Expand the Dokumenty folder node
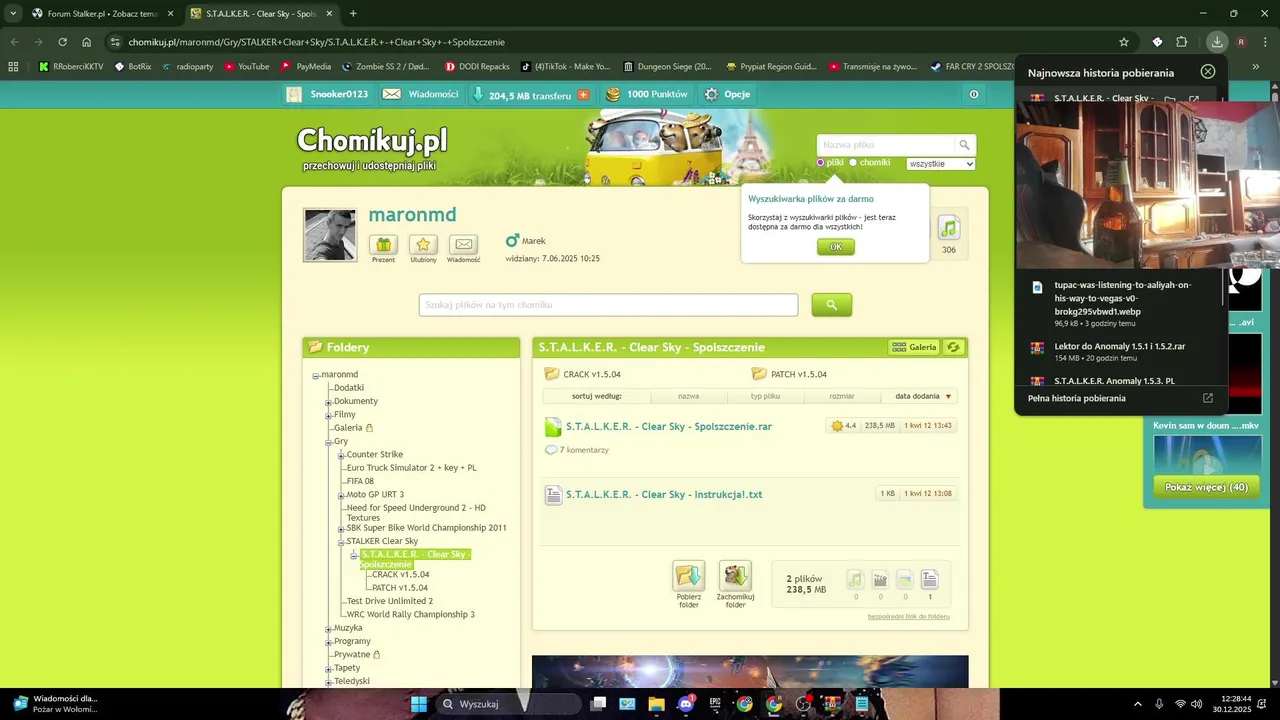Viewport: 1280px width, 720px height. 328,402
